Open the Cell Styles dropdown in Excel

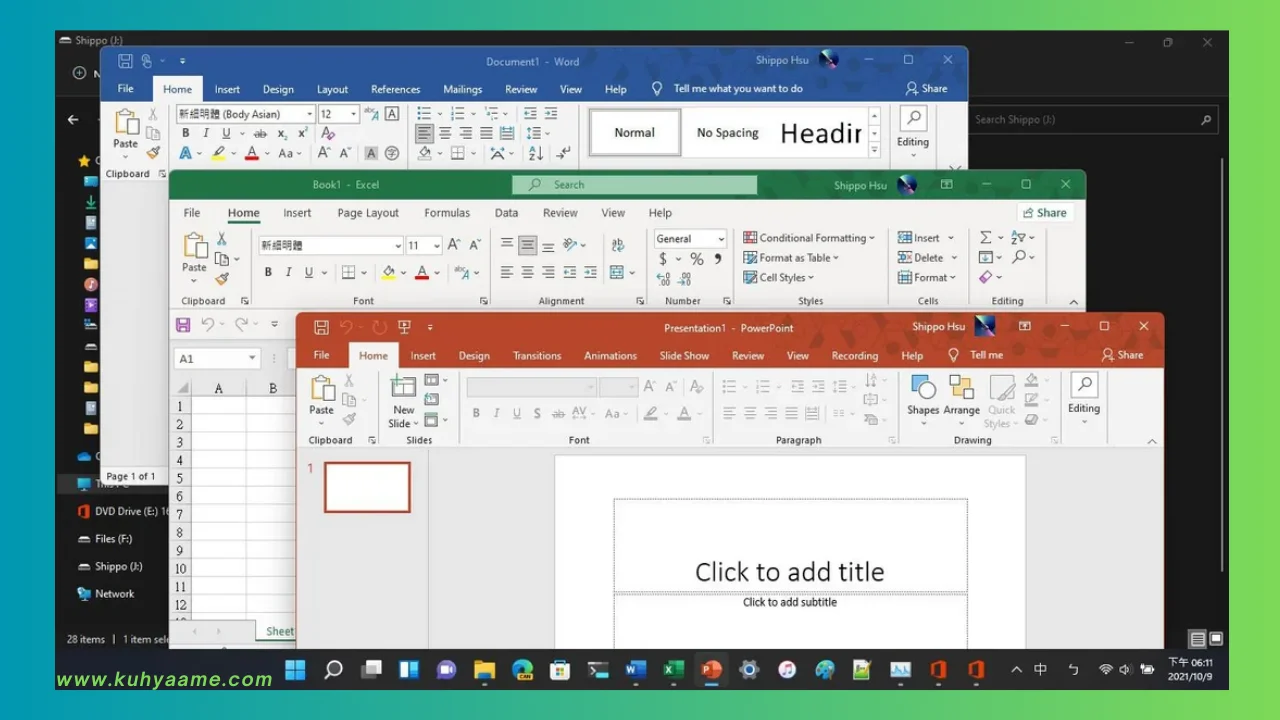(778, 278)
